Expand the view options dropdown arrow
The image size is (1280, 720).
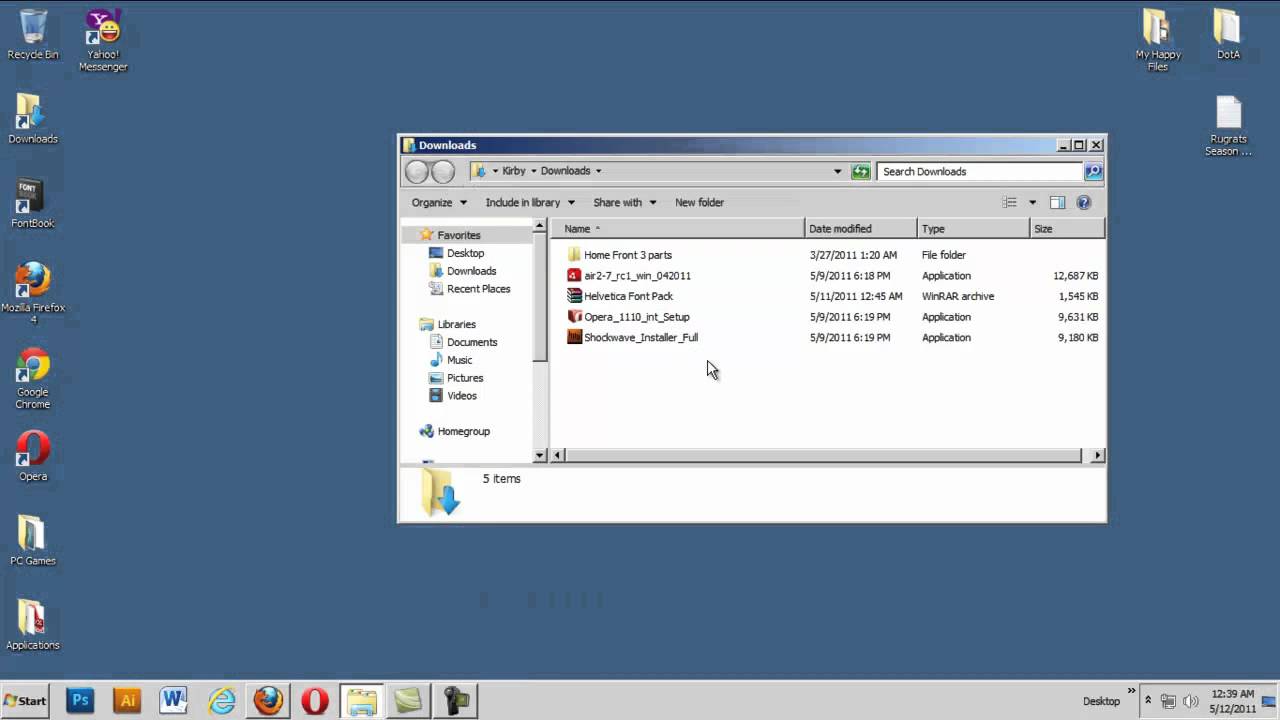pyautogui.click(x=1033, y=202)
